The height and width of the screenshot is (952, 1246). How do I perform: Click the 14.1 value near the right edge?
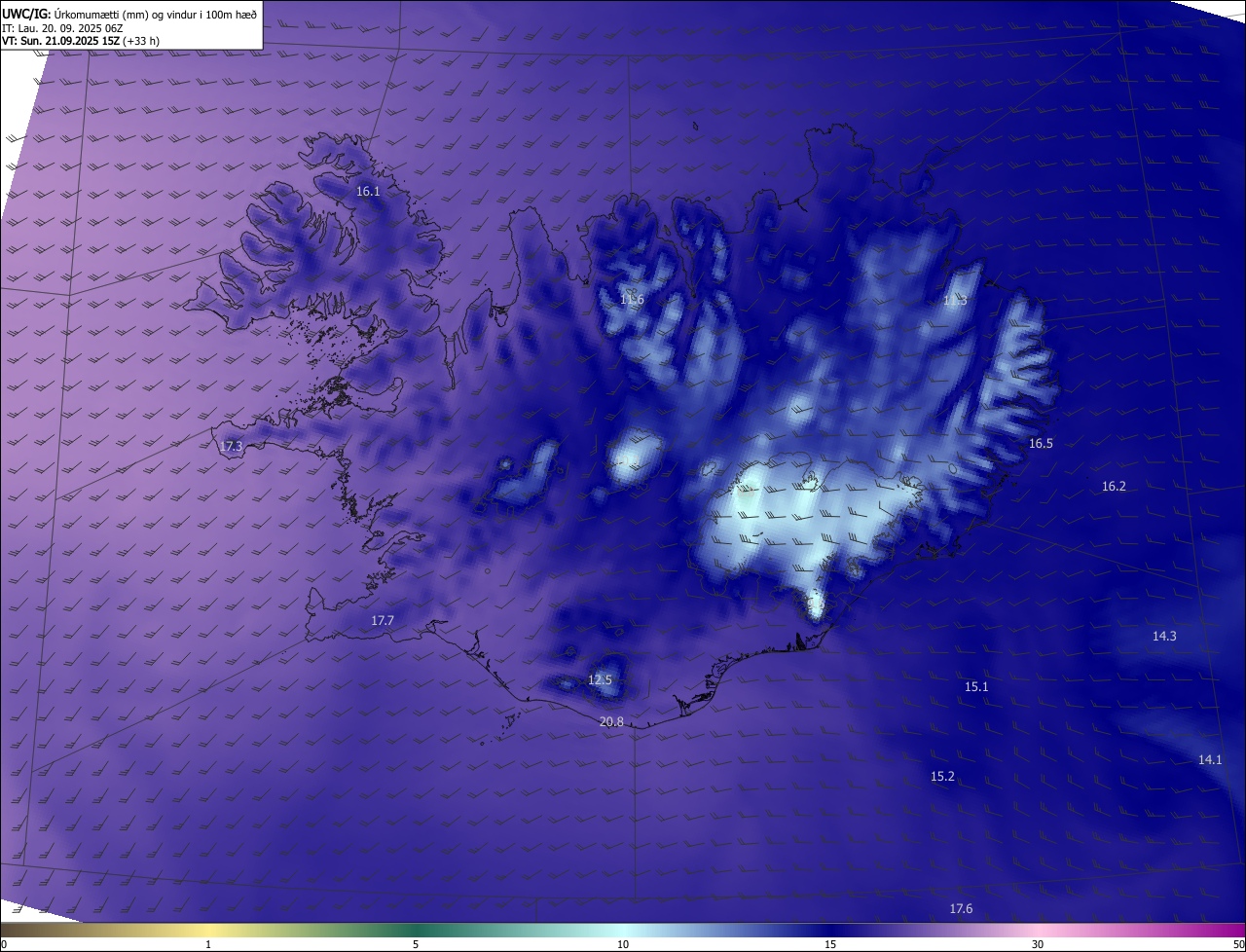click(x=1210, y=759)
